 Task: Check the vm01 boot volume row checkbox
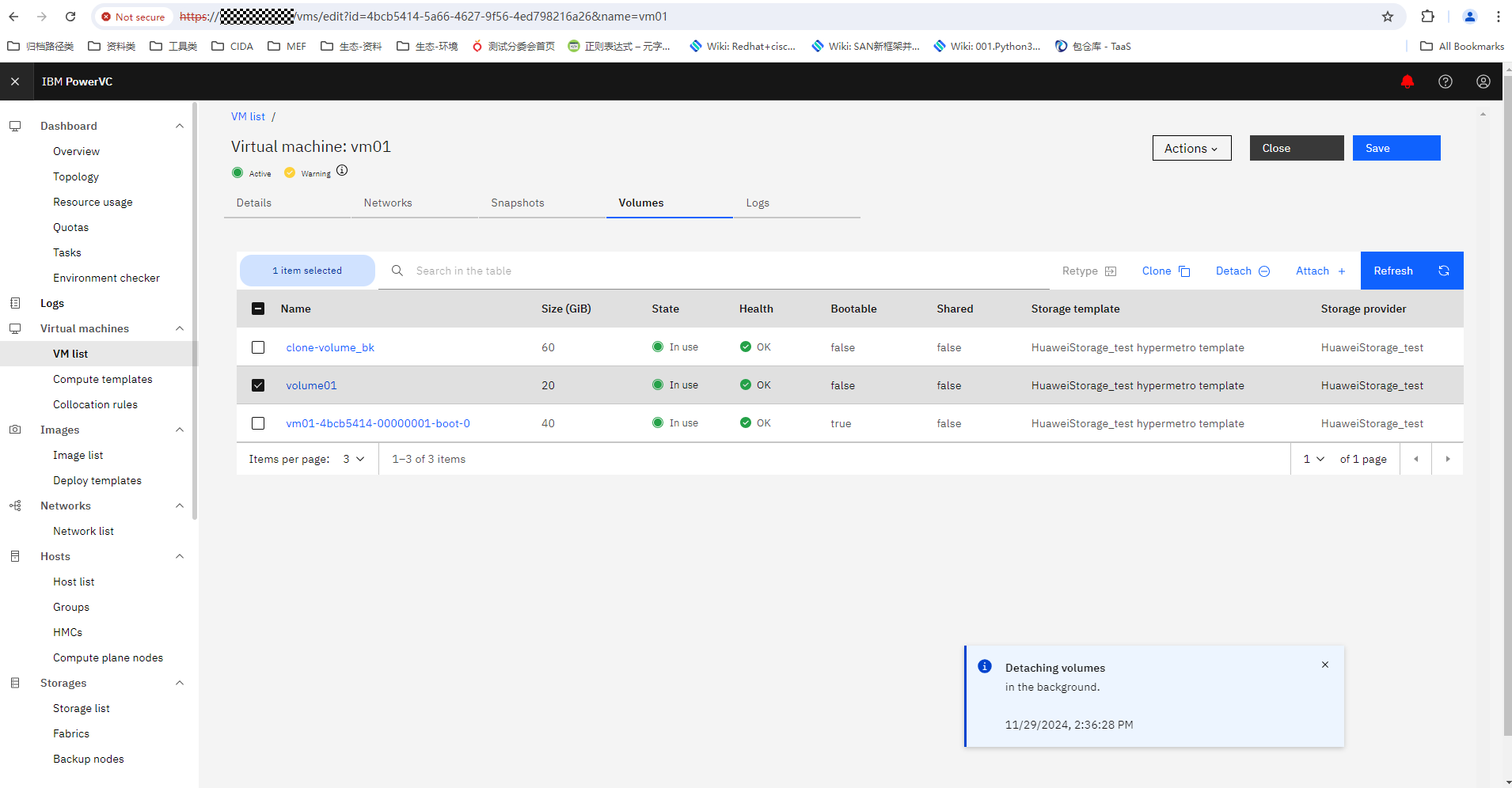[258, 423]
